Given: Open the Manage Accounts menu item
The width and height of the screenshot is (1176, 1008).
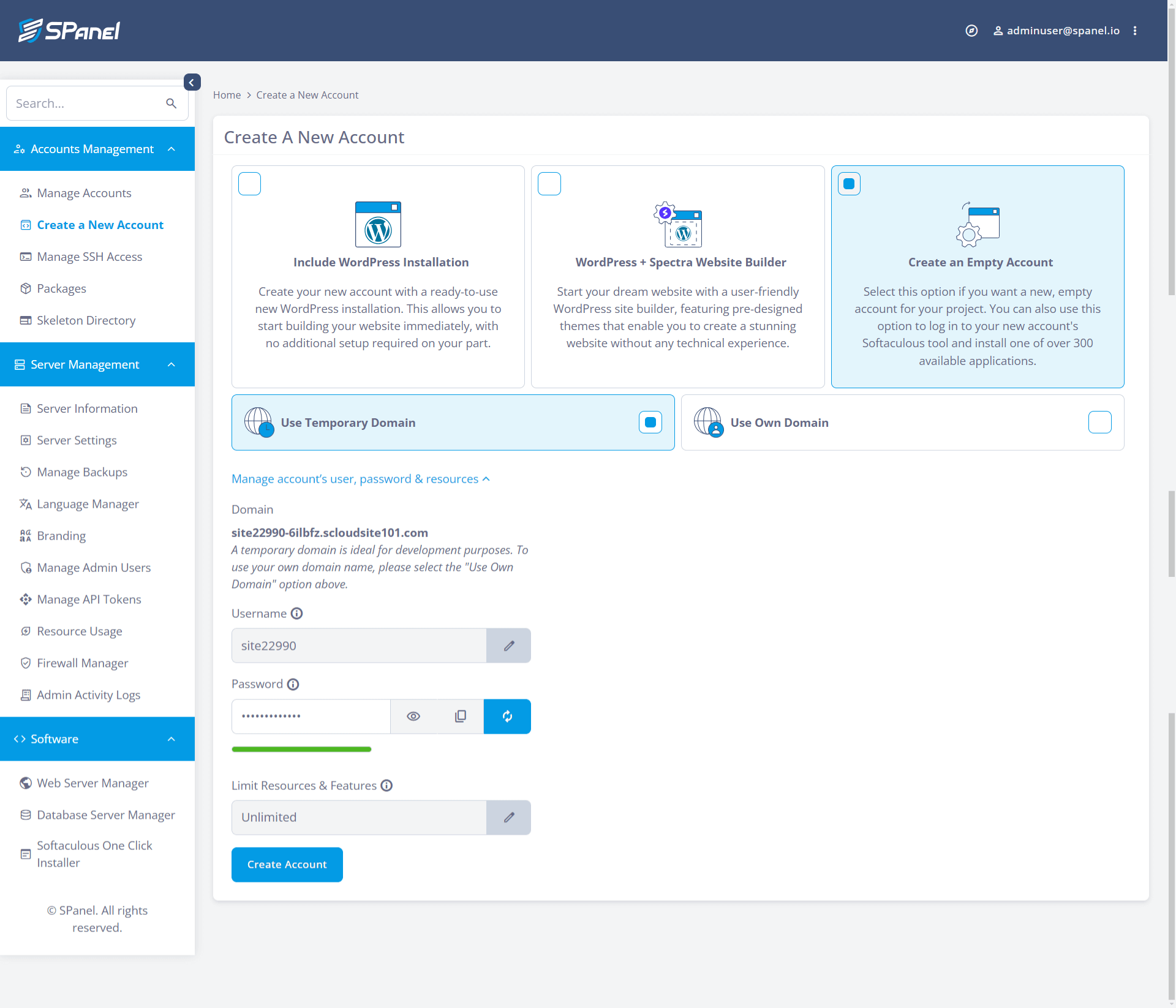Looking at the screenshot, I should (84, 192).
